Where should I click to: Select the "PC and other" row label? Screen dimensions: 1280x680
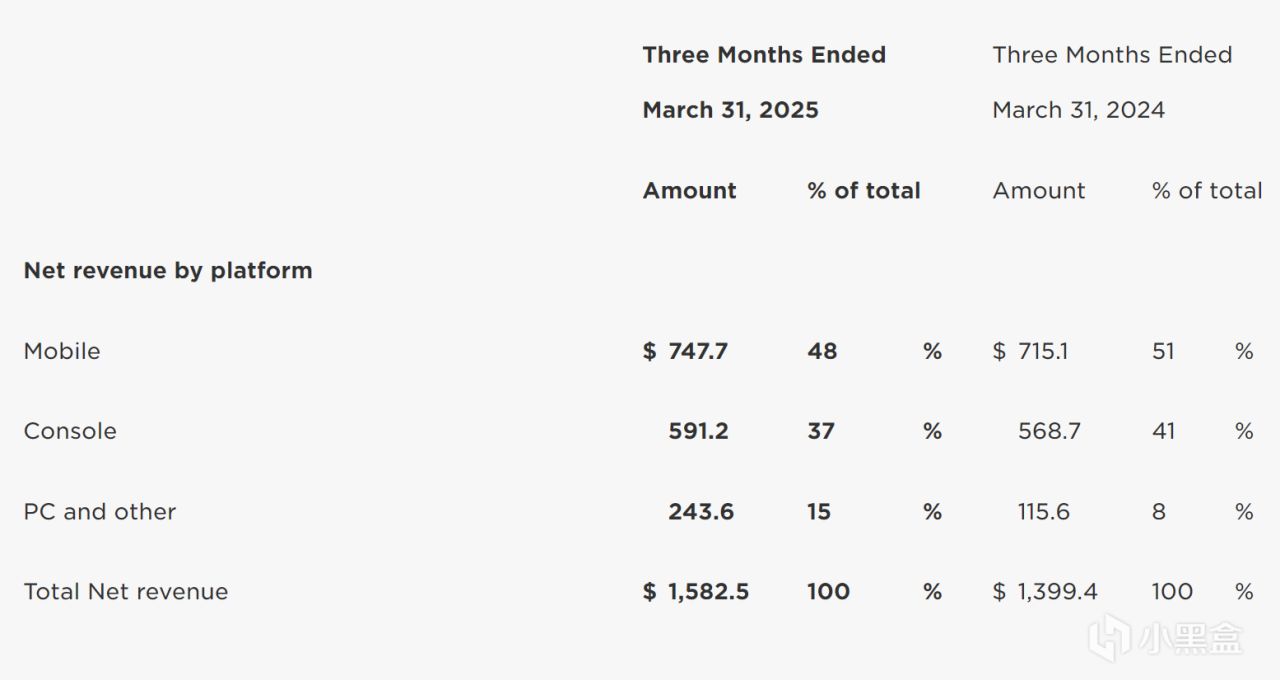[x=100, y=511]
